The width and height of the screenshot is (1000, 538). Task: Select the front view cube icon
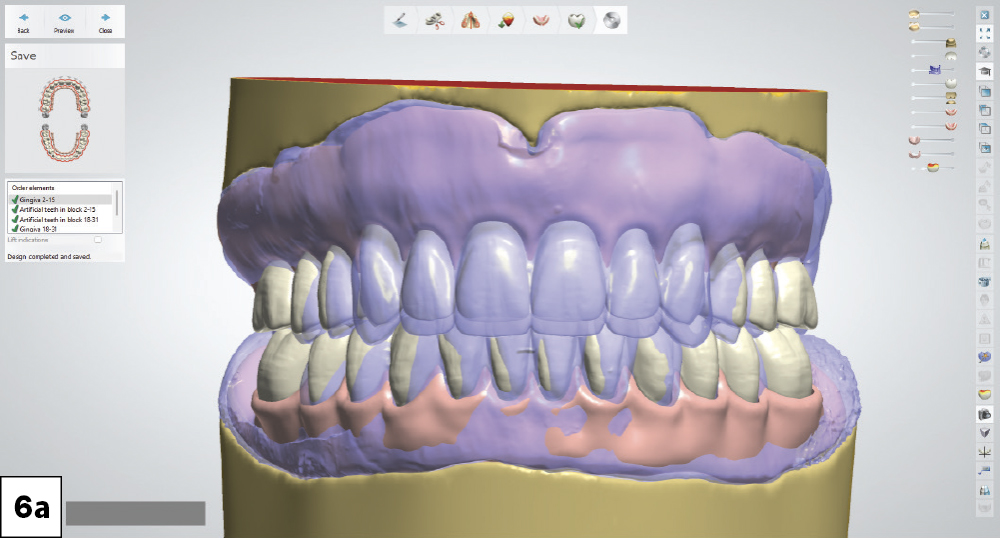pos(985,91)
